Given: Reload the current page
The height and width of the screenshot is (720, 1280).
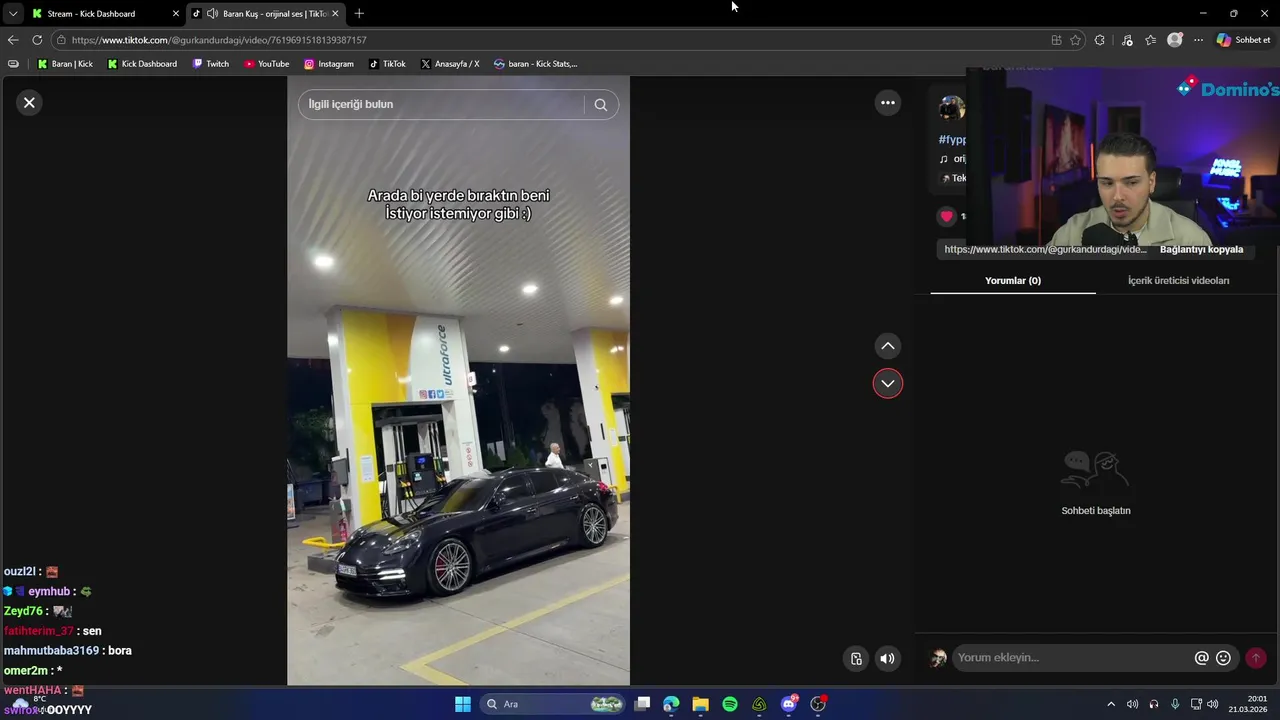Looking at the screenshot, I should click(x=37, y=40).
